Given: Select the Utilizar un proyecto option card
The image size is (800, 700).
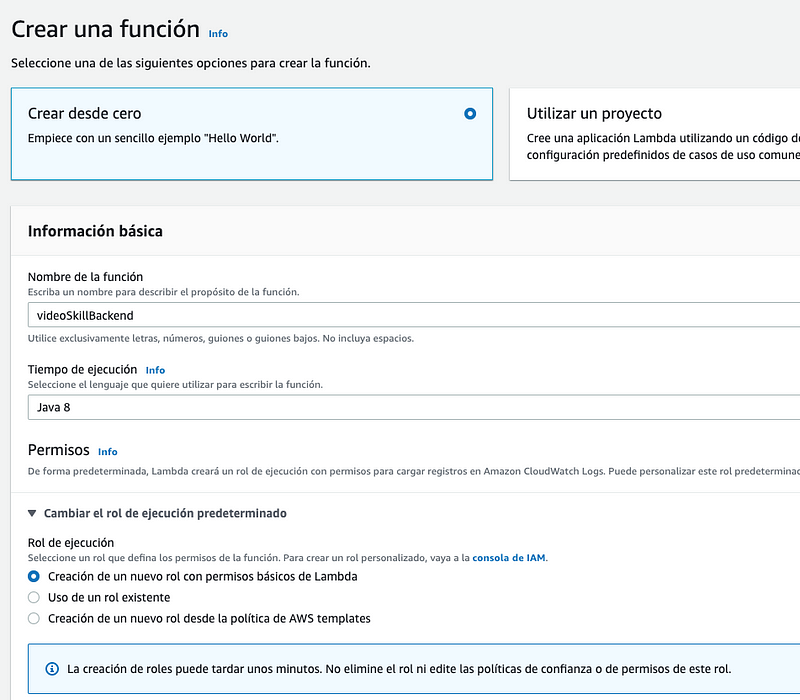Looking at the screenshot, I should point(655,134).
